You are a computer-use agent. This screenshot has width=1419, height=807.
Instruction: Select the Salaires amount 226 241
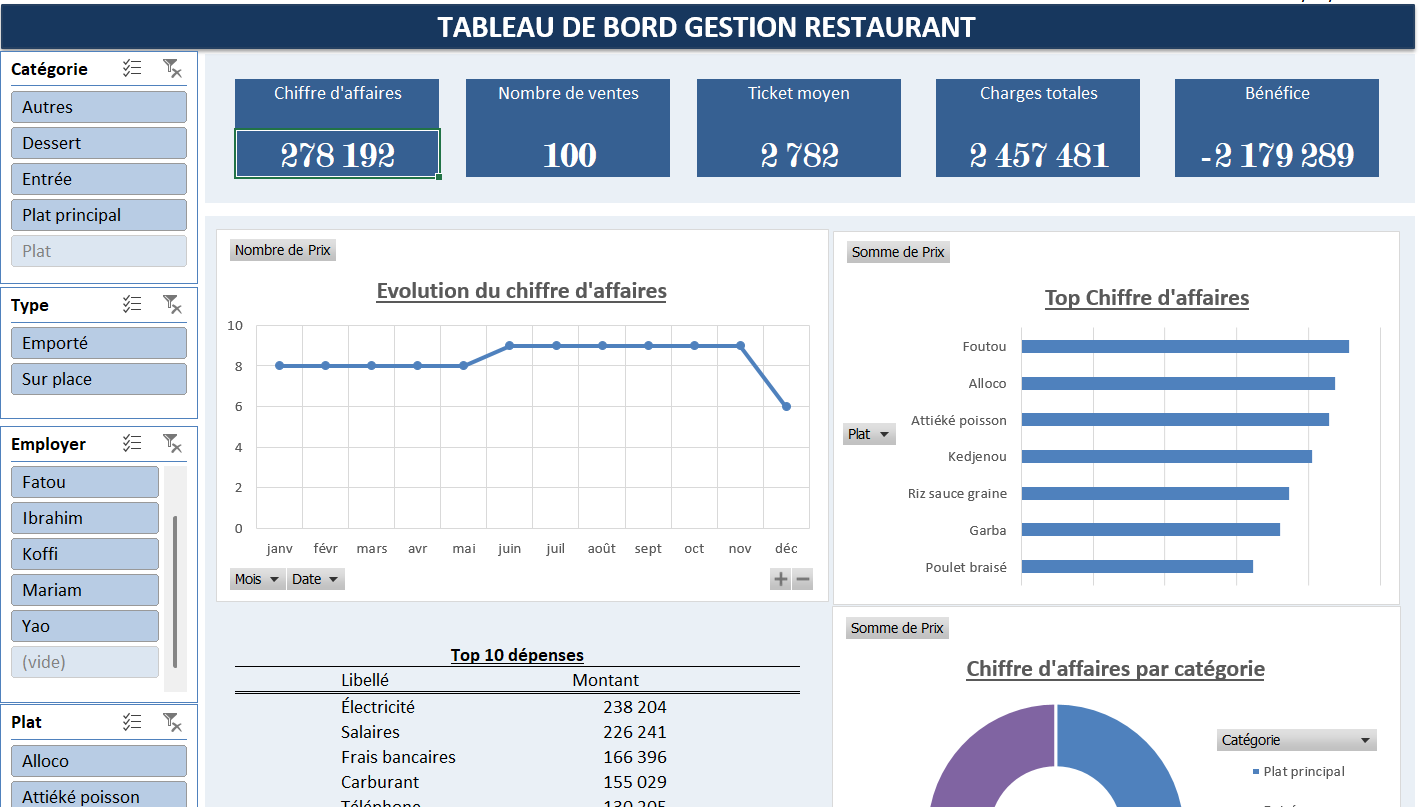pos(634,732)
